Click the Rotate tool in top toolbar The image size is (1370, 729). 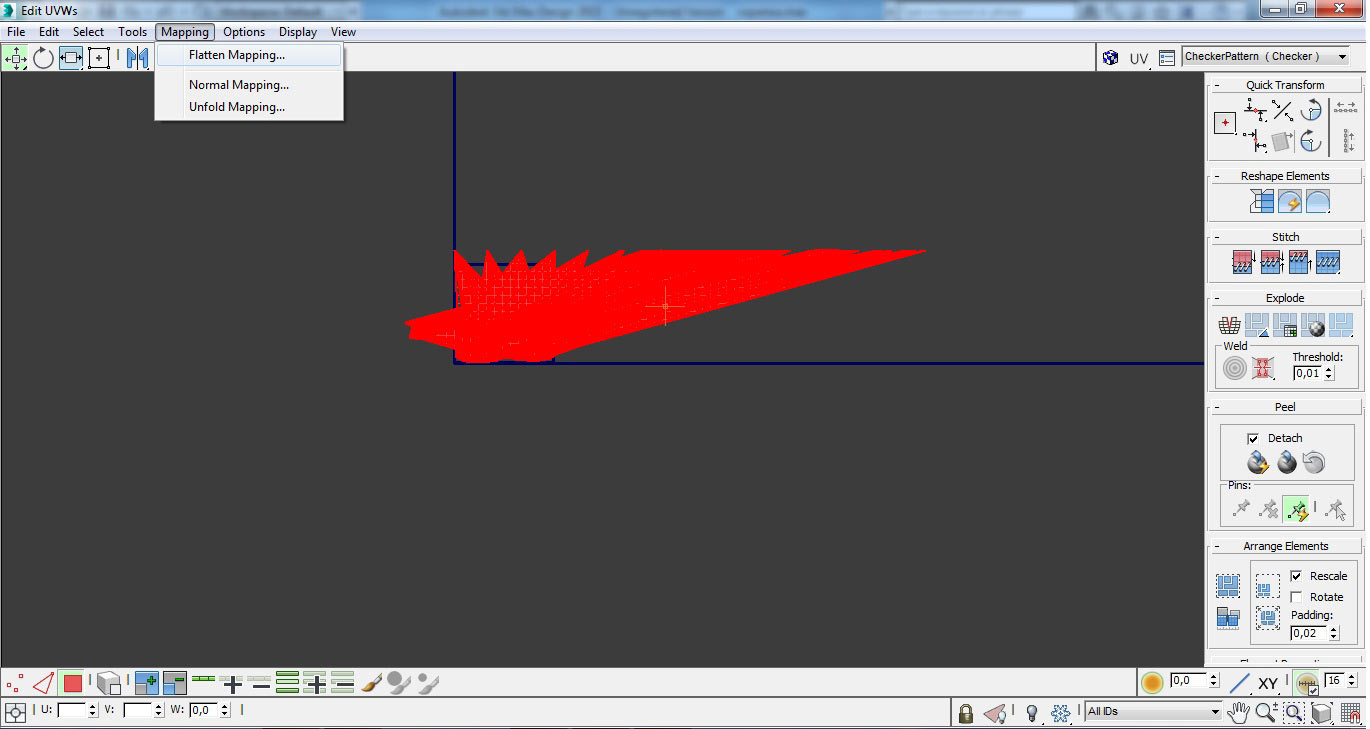tap(43, 58)
